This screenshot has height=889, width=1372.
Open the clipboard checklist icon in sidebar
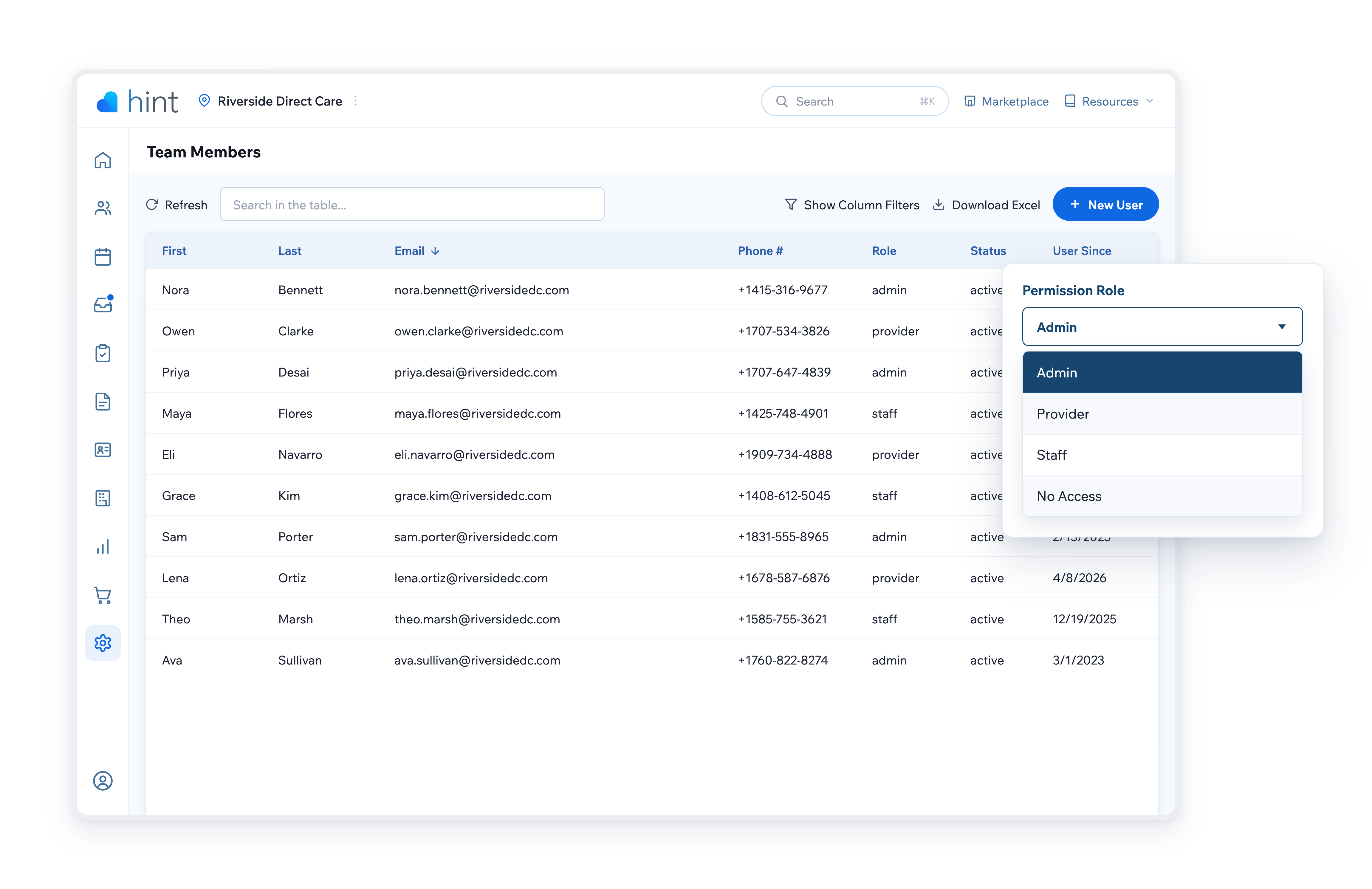point(103,353)
